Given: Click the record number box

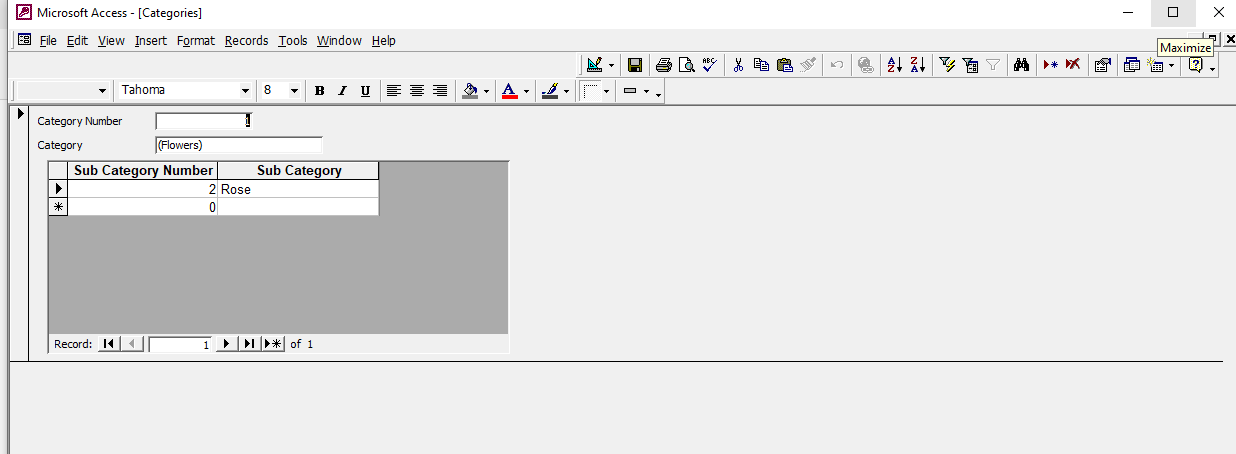Looking at the screenshot, I should click(x=181, y=344).
